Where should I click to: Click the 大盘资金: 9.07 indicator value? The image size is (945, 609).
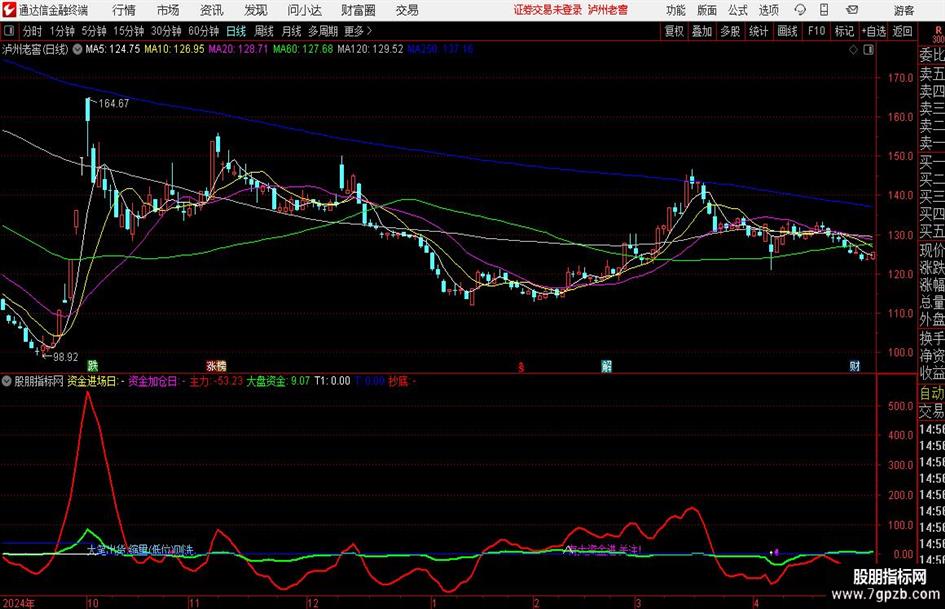click(278, 381)
